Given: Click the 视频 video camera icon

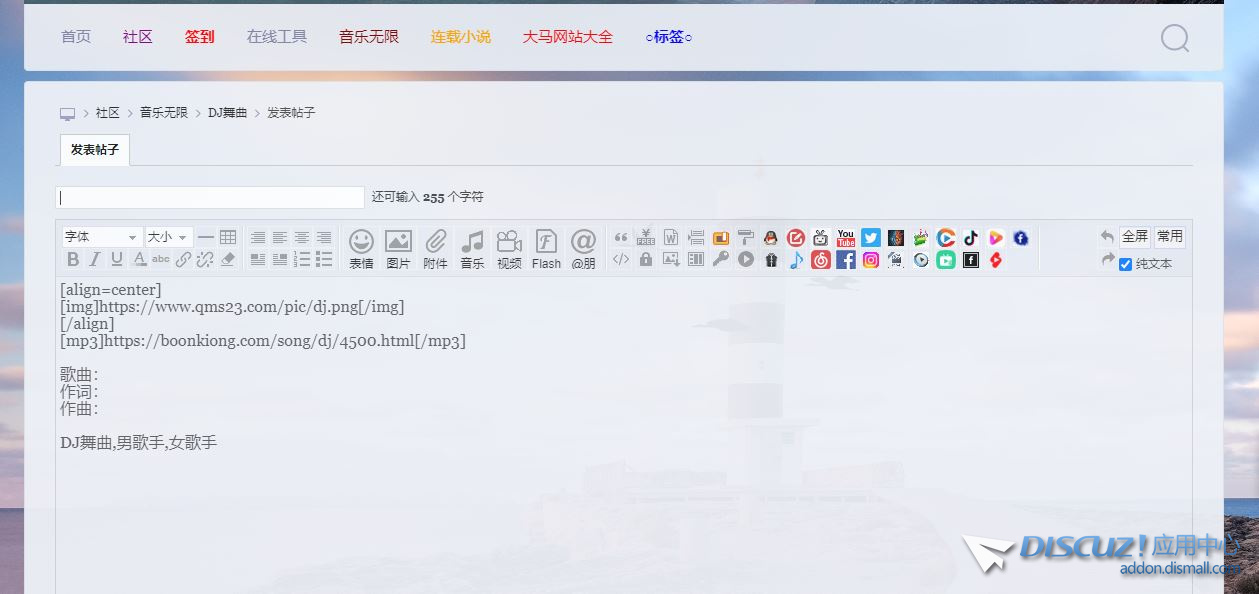Looking at the screenshot, I should 509,248.
